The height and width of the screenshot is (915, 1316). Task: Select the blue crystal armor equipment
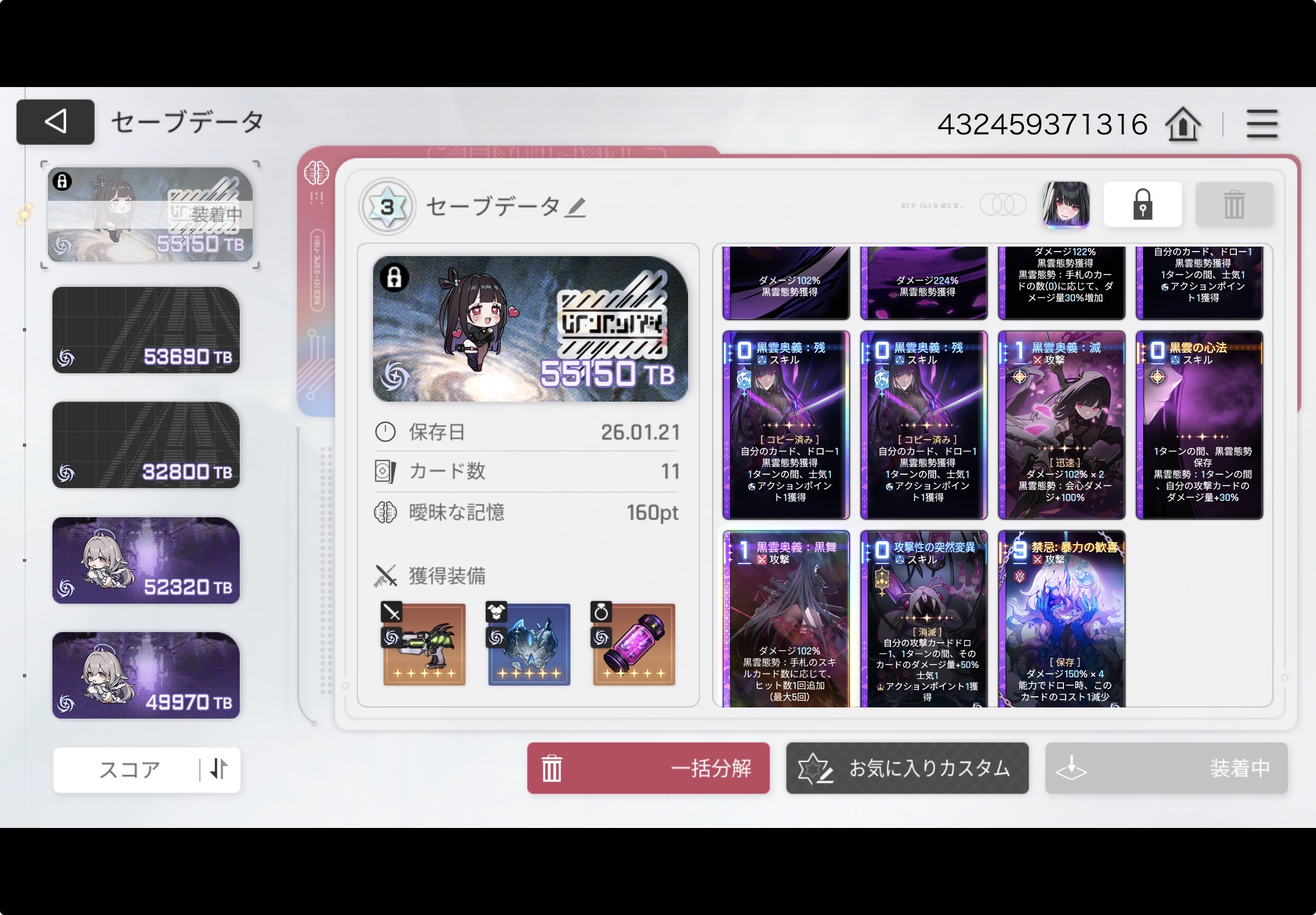click(x=529, y=644)
